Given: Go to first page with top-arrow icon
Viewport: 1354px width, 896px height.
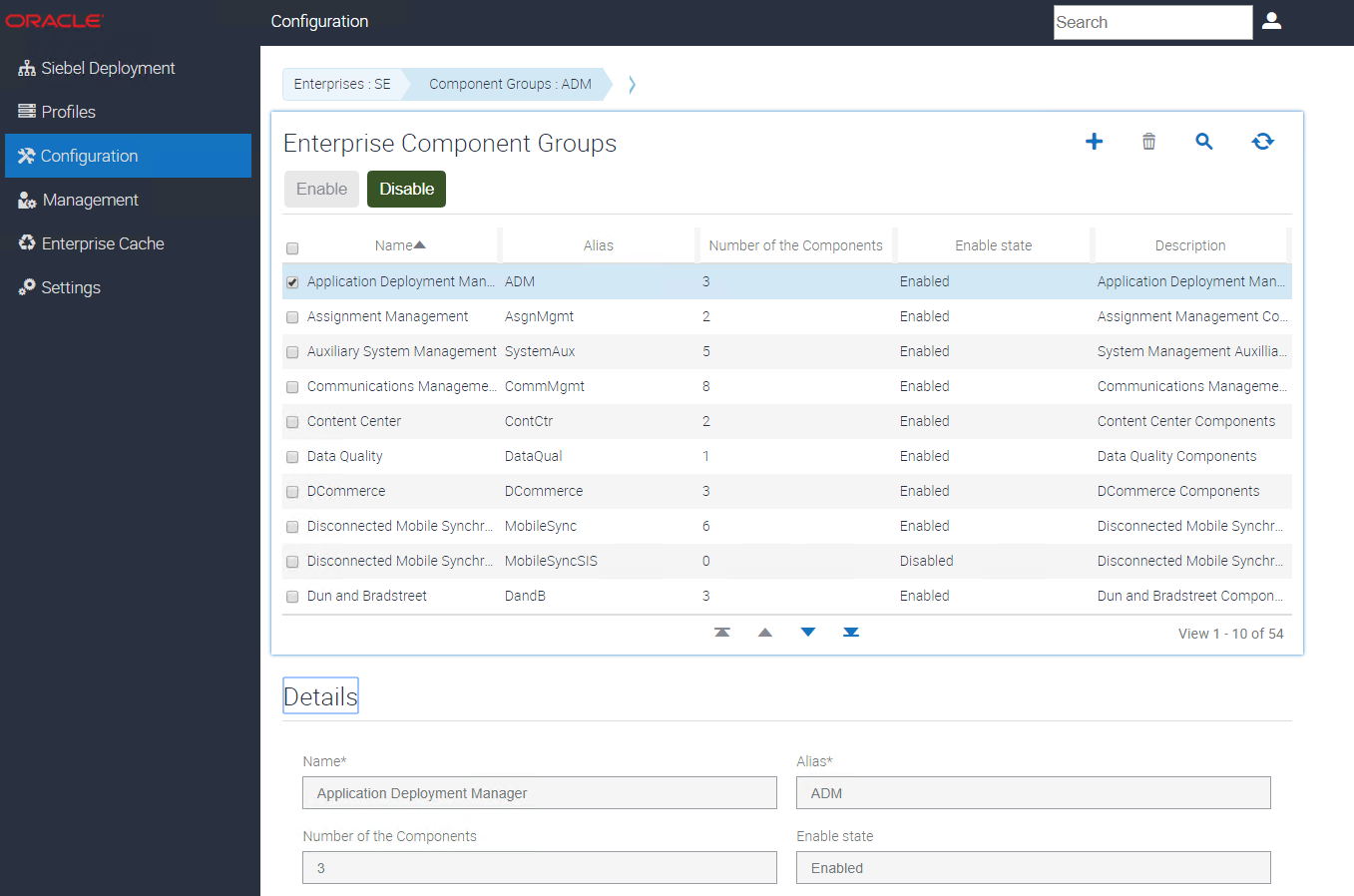Looking at the screenshot, I should (x=722, y=632).
